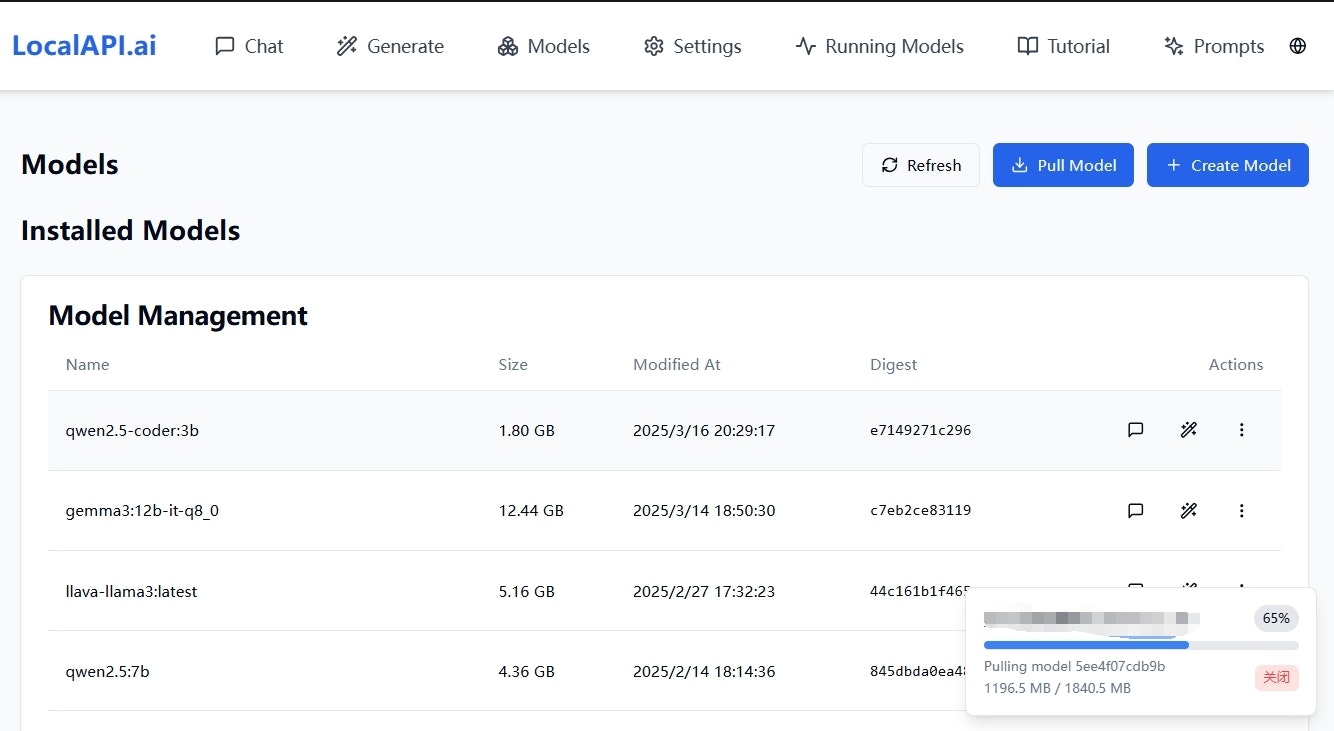
Task: Click the globe language icon
Action: (x=1298, y=46)
